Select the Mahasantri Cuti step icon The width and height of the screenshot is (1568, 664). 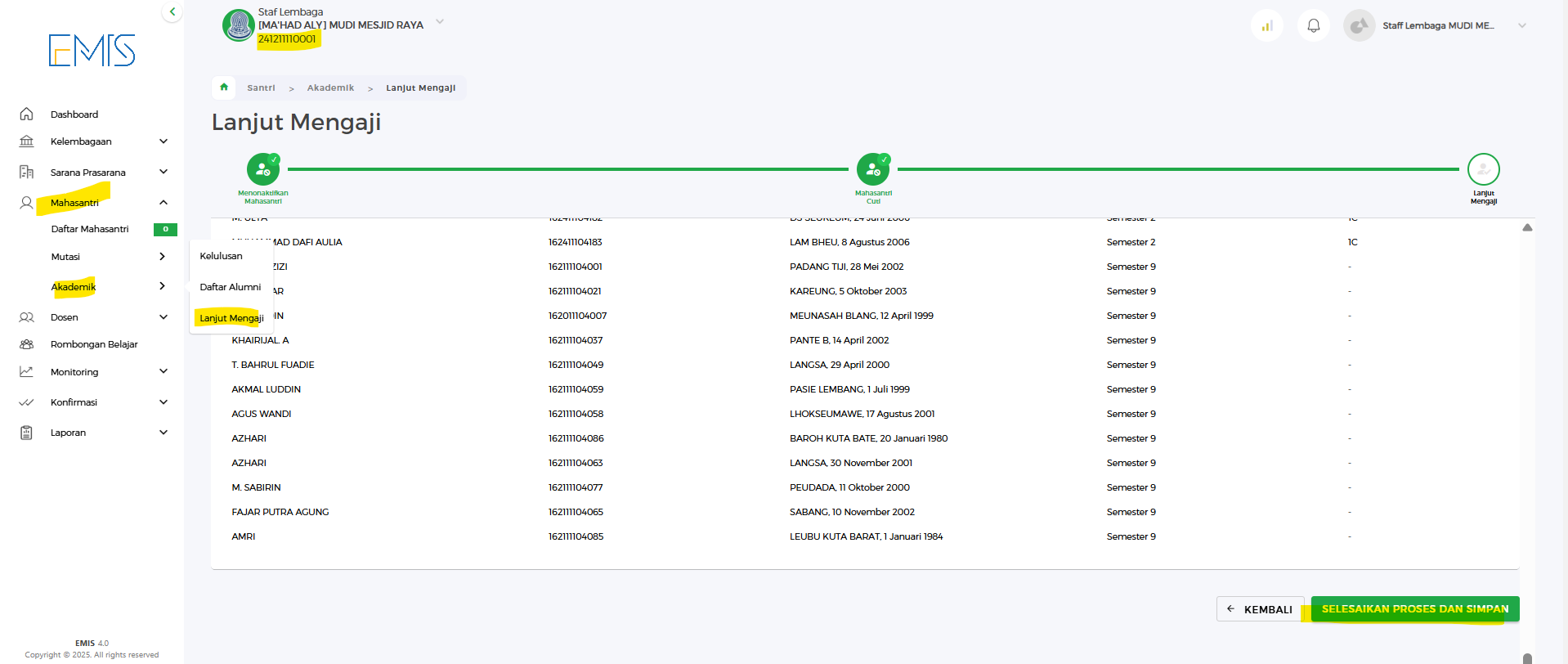pyautogui.click(x=872, y=169)
